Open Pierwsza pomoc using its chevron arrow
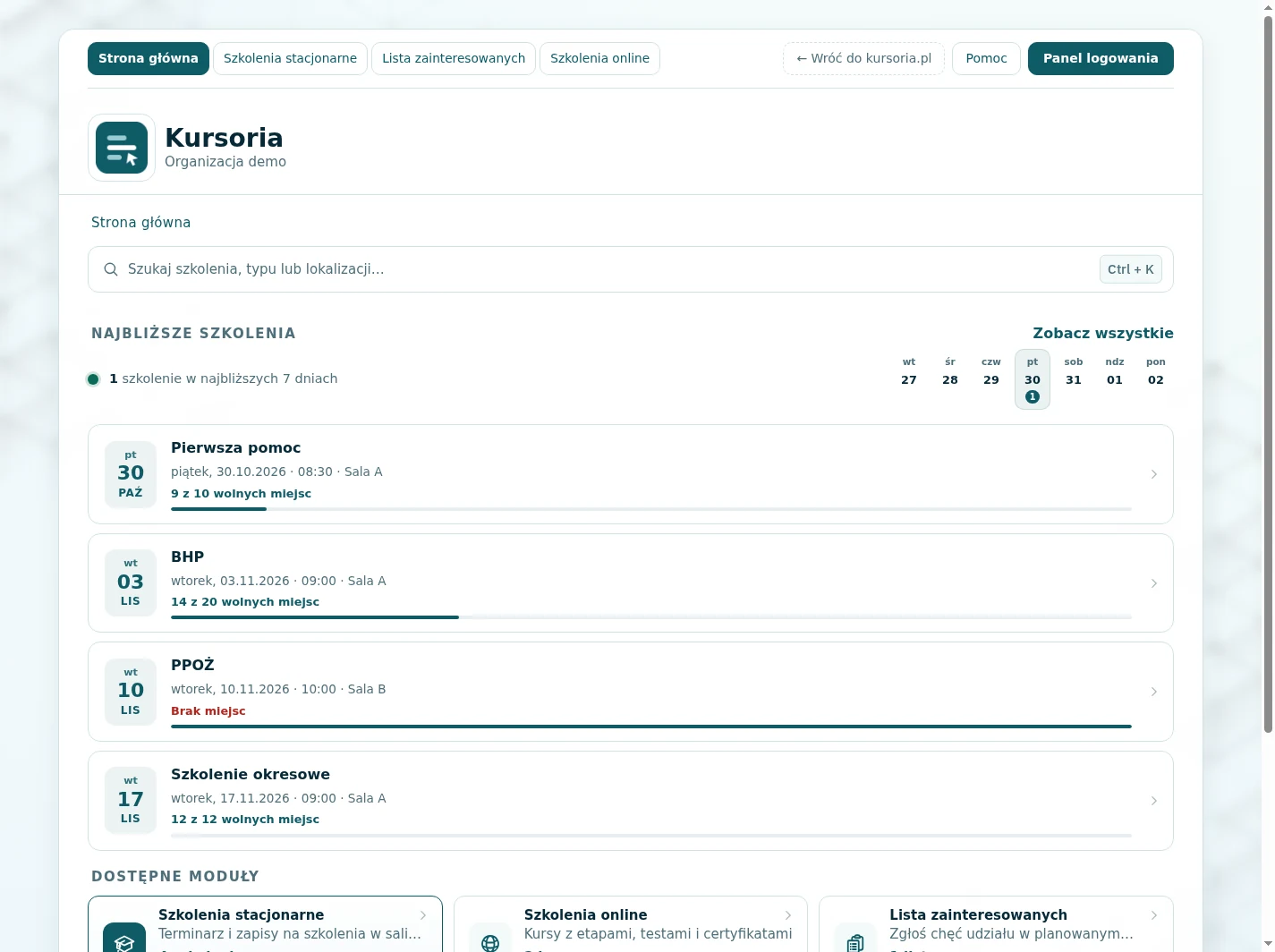1275x952 pixels. (x=1154, y=474)
